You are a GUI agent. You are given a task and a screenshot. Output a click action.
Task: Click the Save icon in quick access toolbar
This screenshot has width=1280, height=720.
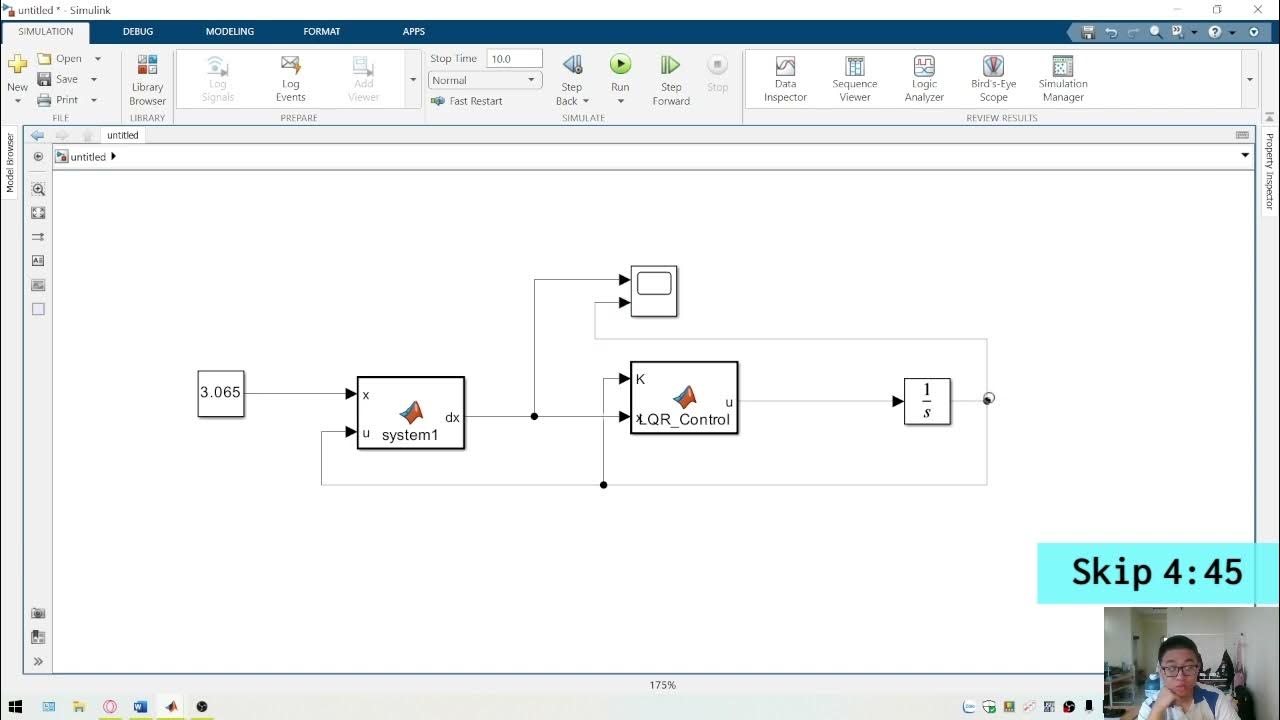coord(1088,32)
